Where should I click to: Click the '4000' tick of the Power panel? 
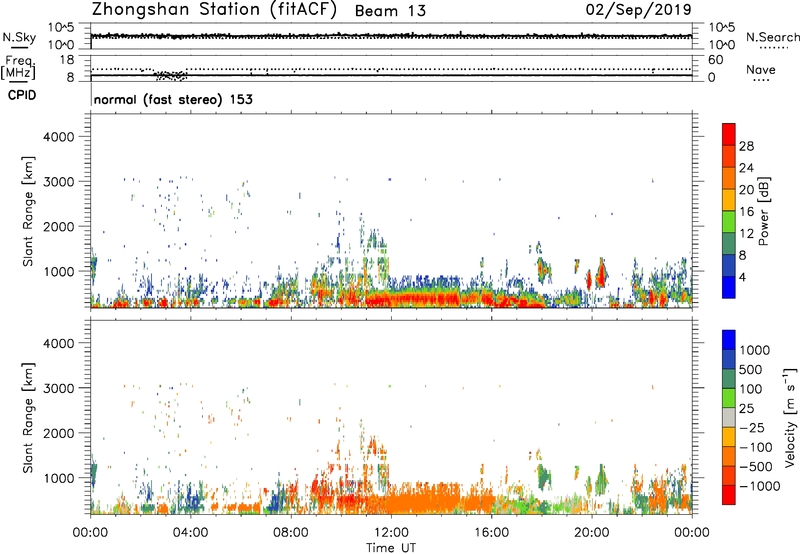pos(59,137)
